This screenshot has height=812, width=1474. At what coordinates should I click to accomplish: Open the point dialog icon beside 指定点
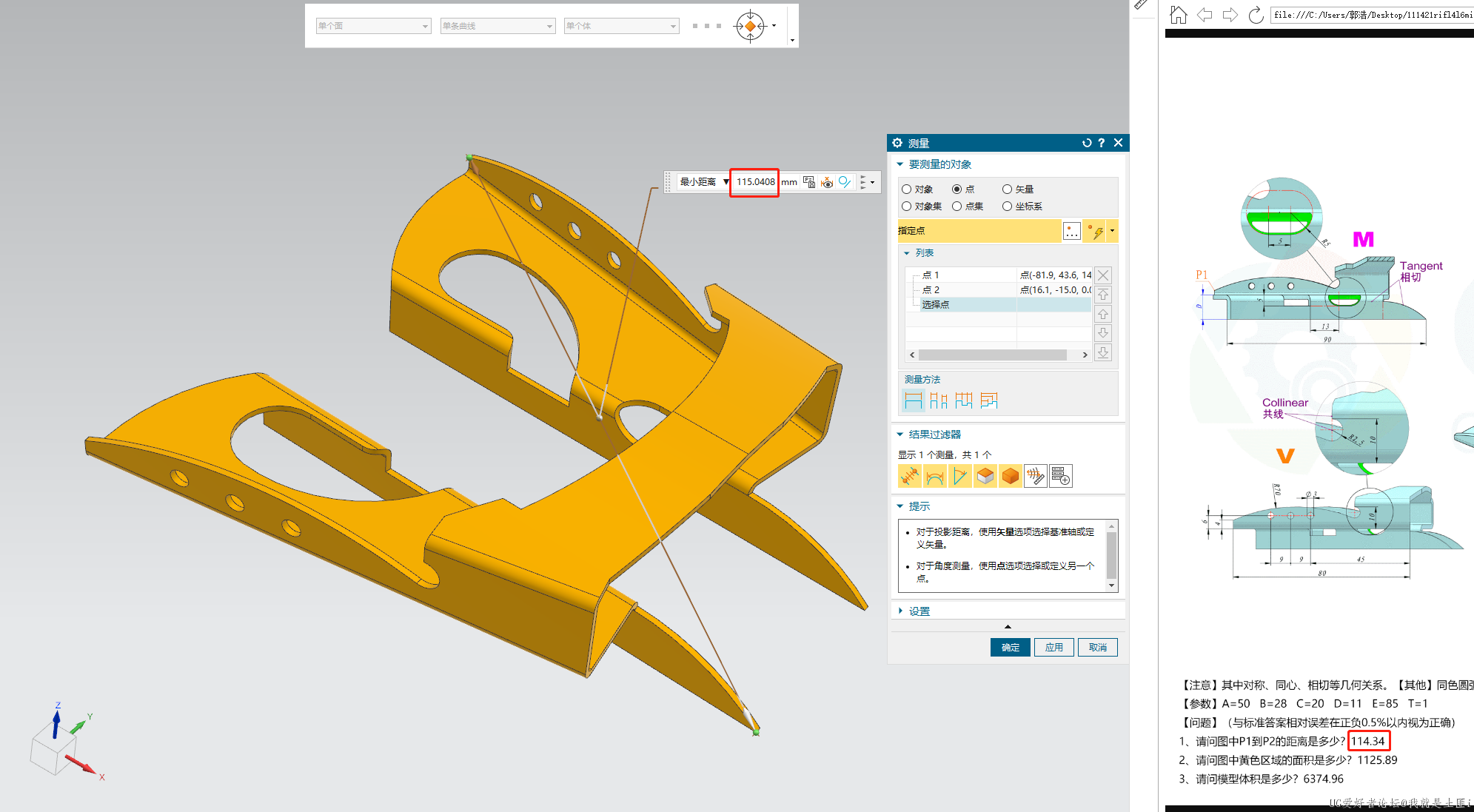click(x=1071, y=231)
